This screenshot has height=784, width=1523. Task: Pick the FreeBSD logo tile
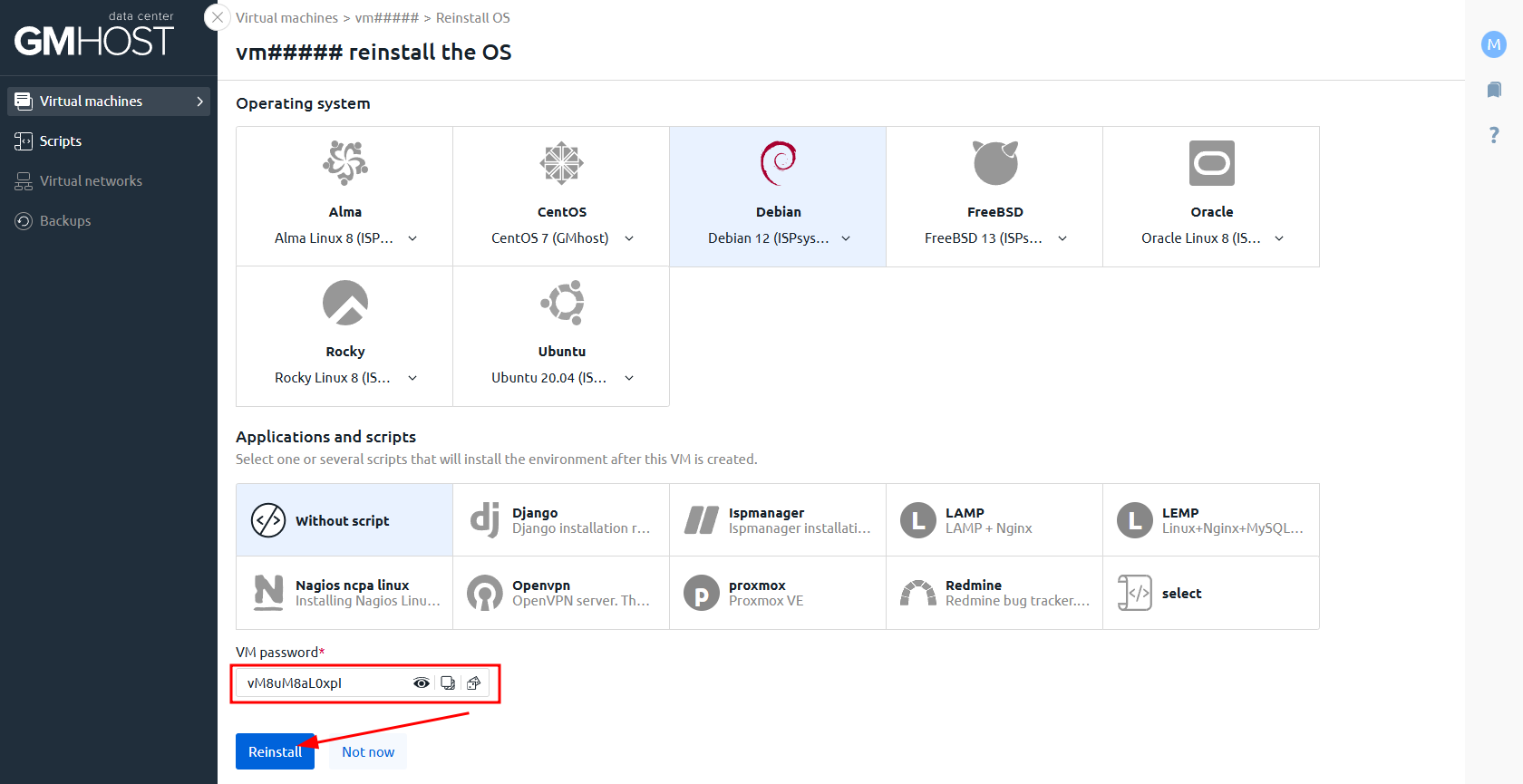(994, 163)
